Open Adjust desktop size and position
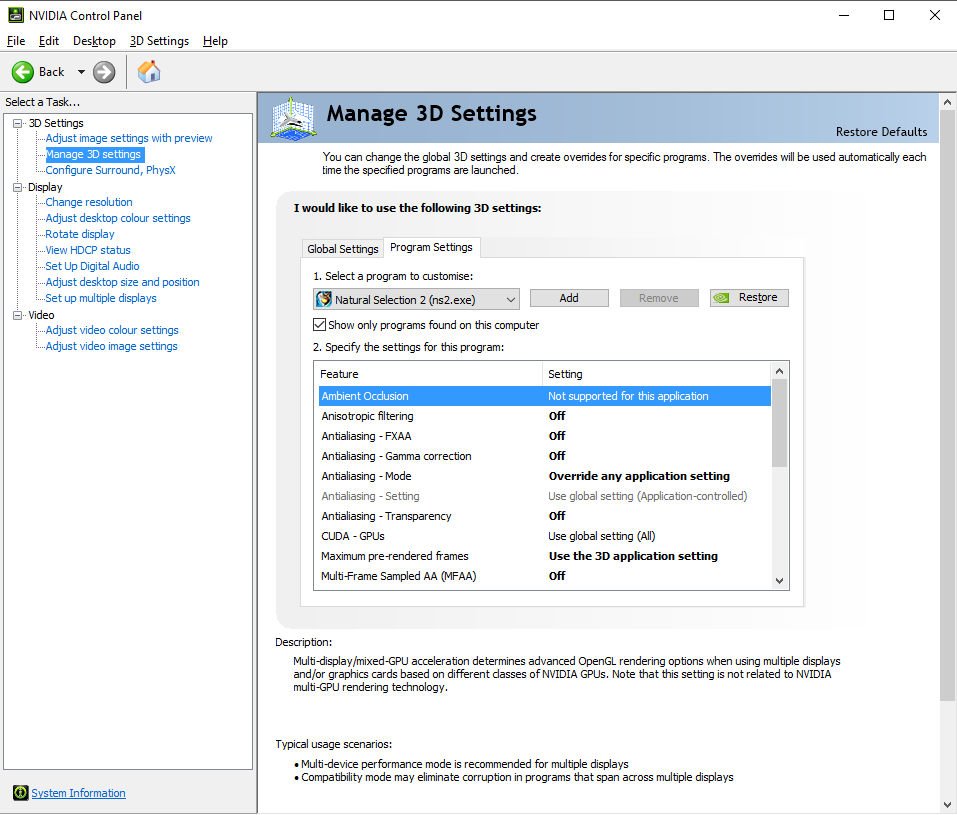957x815 pixels. [122, 282]
